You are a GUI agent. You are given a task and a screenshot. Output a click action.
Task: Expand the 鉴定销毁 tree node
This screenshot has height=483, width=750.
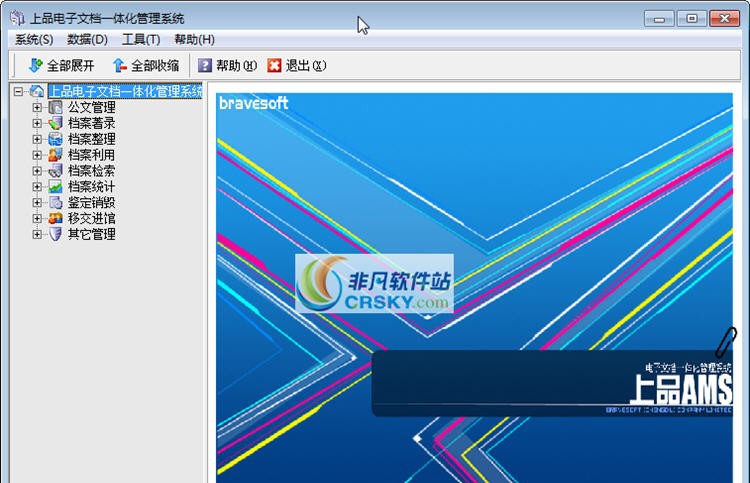pos(37,202)
